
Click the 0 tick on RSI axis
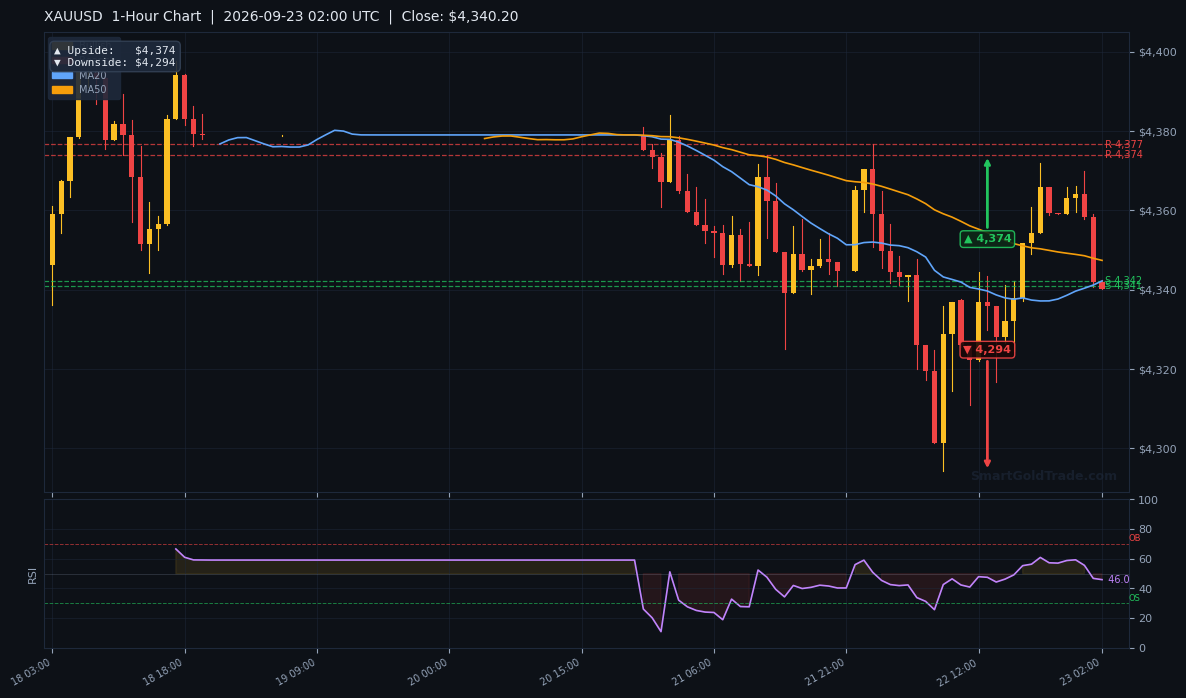click(1142, 648)
